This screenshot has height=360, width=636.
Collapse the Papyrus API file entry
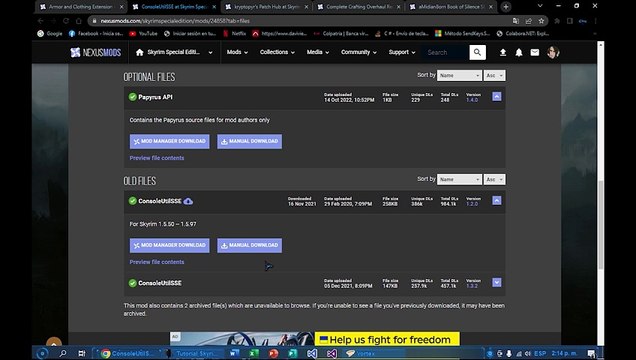tap(496, 96)
